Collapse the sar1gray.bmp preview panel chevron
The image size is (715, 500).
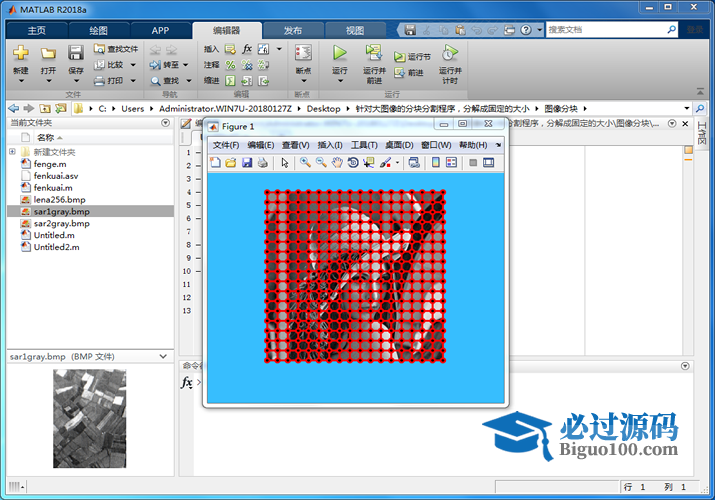pos(163,356)
